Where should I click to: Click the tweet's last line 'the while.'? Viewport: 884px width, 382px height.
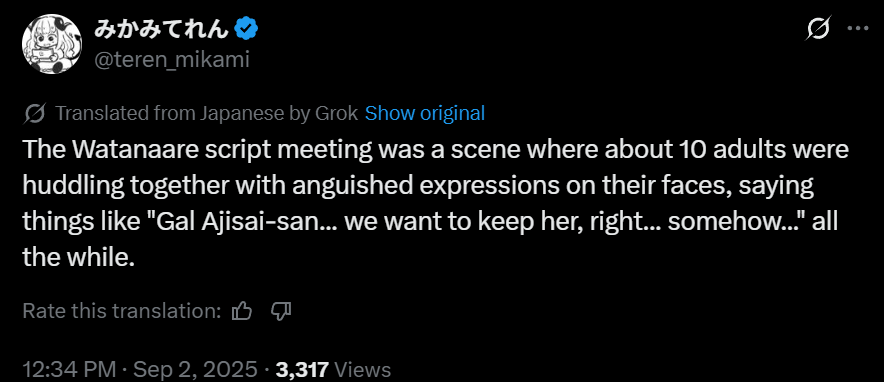tap(79, 258)
